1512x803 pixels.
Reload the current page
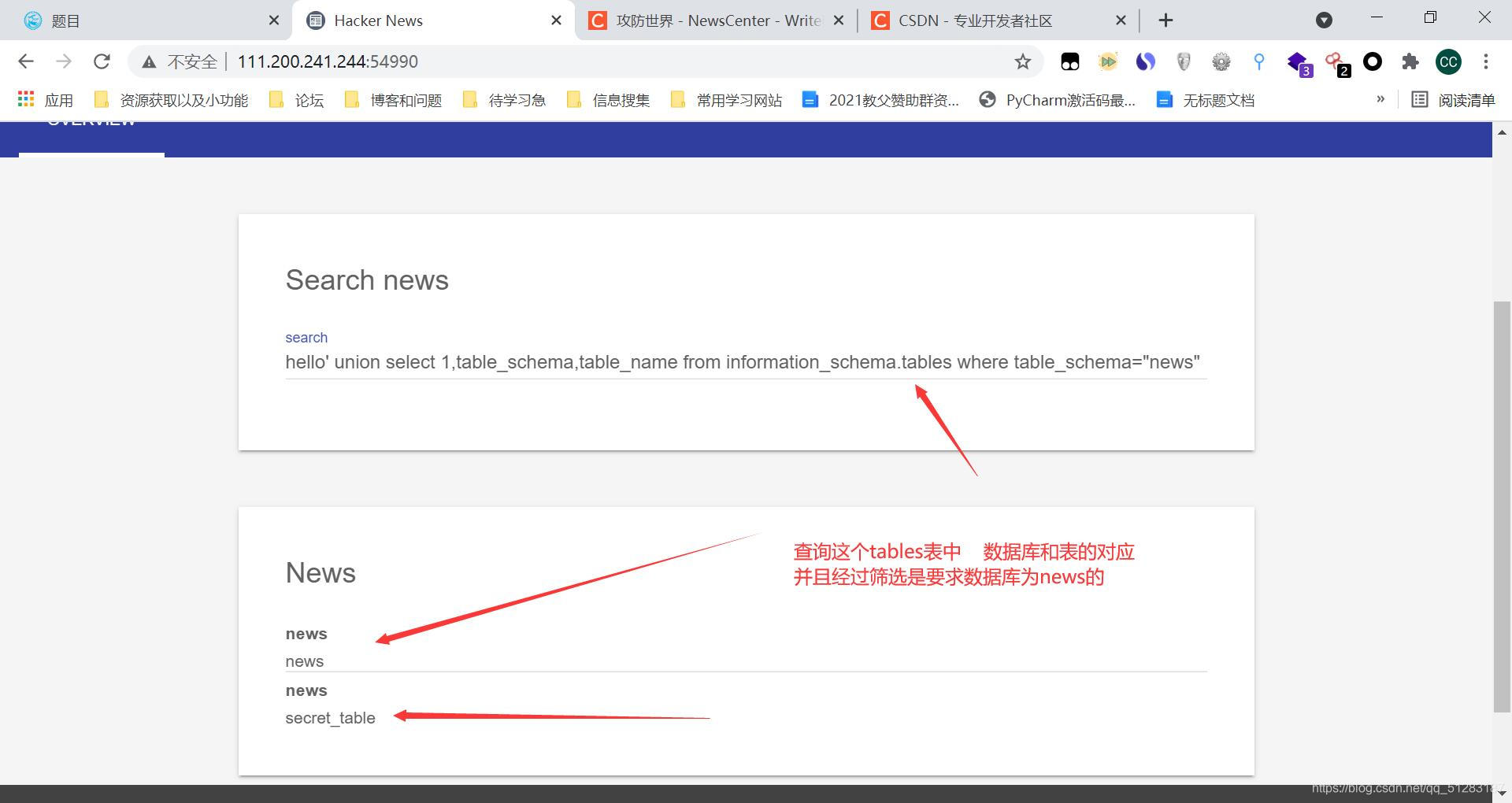click(102, 61)
